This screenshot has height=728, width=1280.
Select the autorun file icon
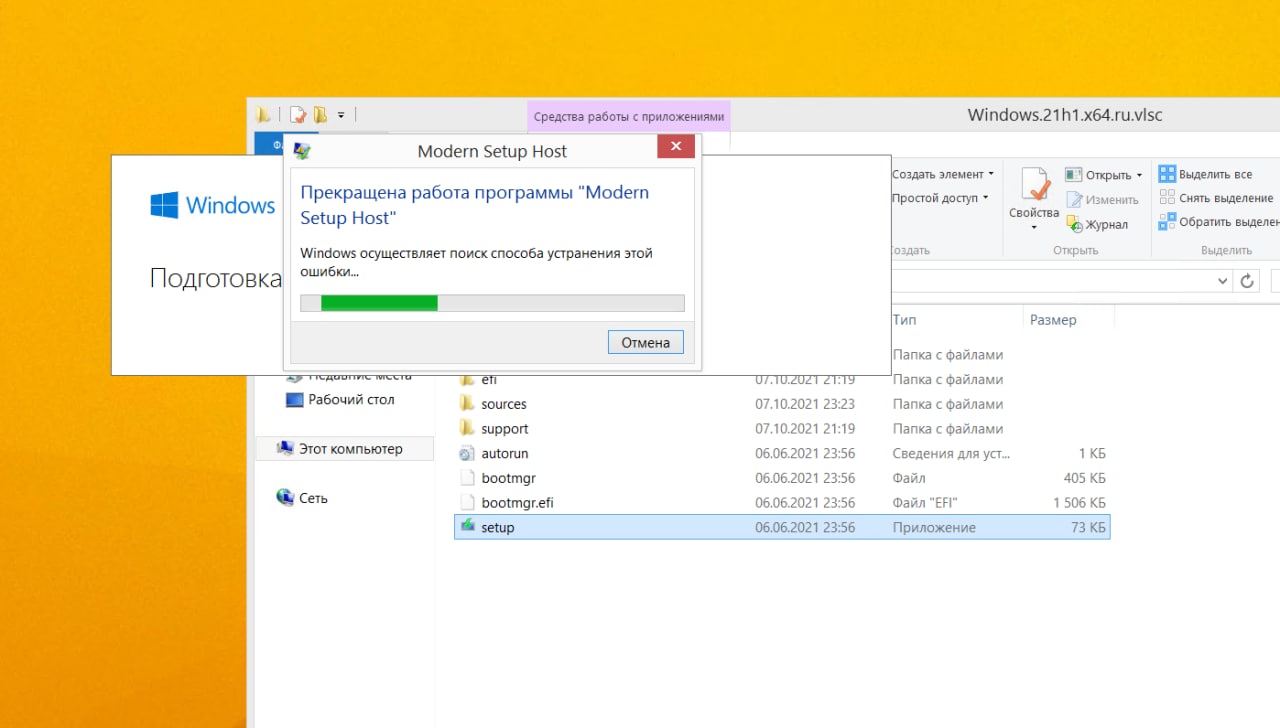click(x=467, y=453)
